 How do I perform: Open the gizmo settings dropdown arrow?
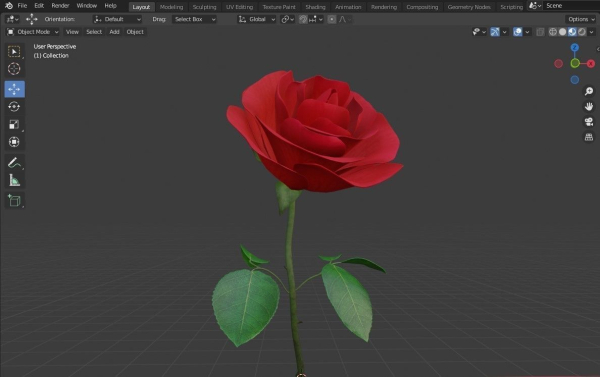(504, 32)
